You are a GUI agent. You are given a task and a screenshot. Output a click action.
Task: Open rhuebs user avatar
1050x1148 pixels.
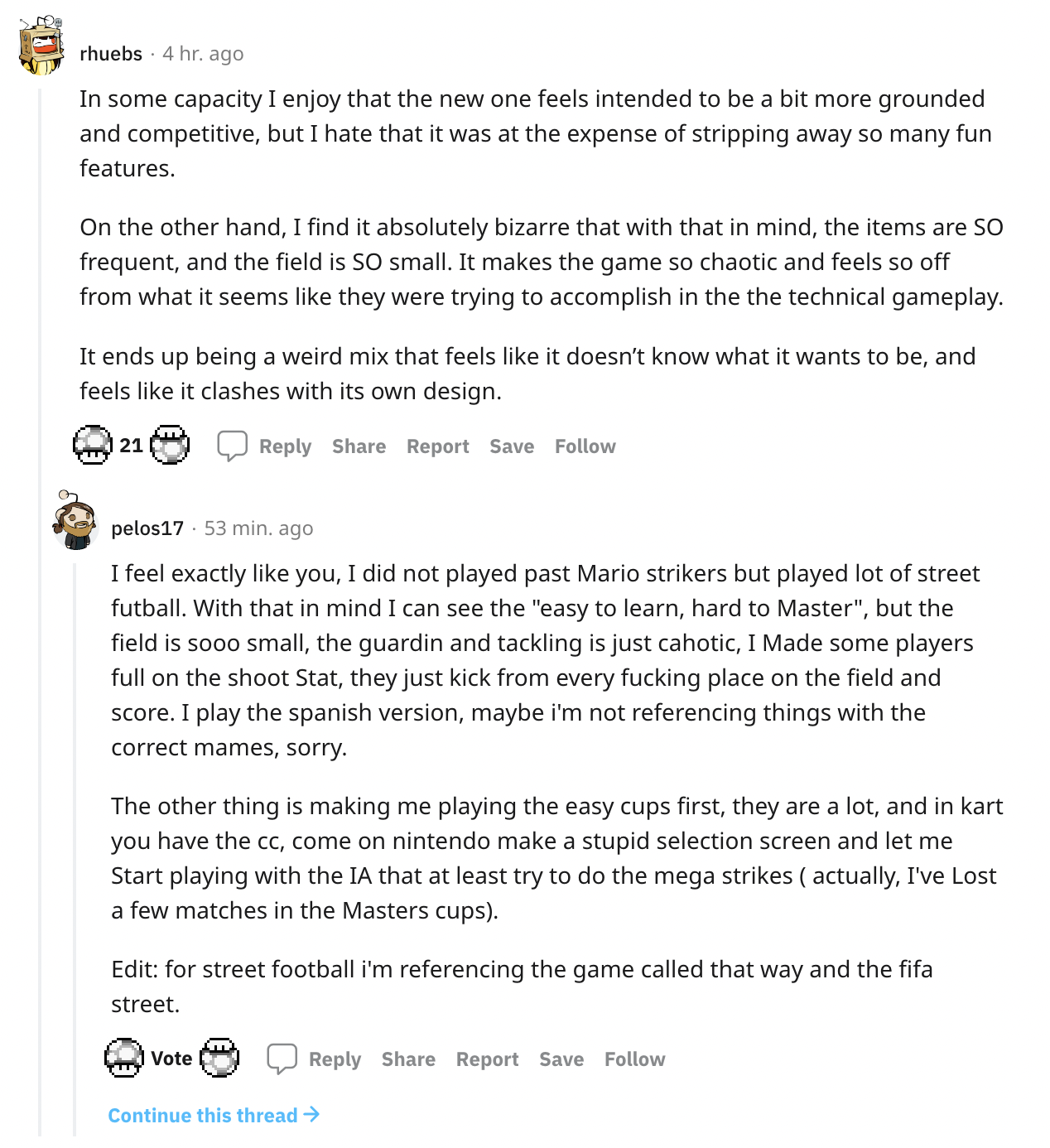[x=41, y=46]
